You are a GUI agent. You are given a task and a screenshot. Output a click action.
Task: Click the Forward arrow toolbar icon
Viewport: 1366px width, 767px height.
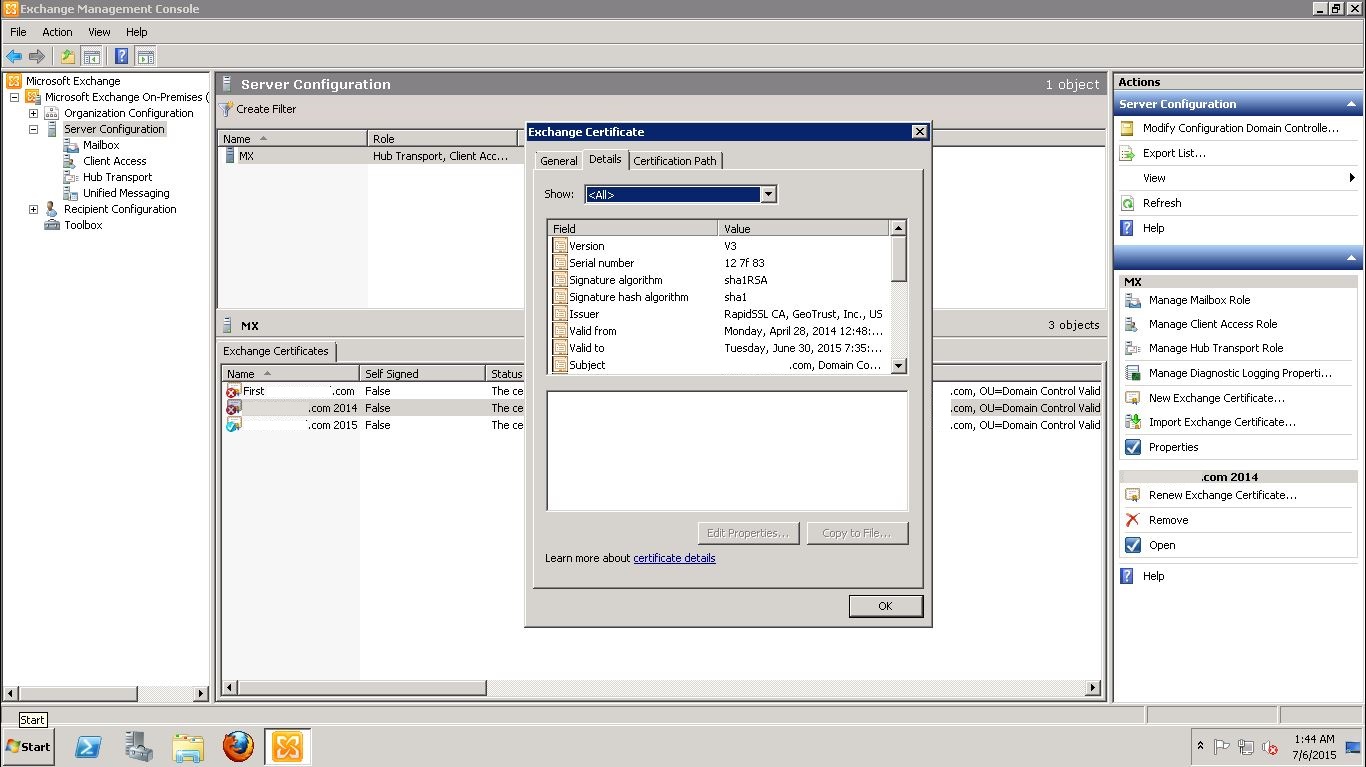click(37, 57)
